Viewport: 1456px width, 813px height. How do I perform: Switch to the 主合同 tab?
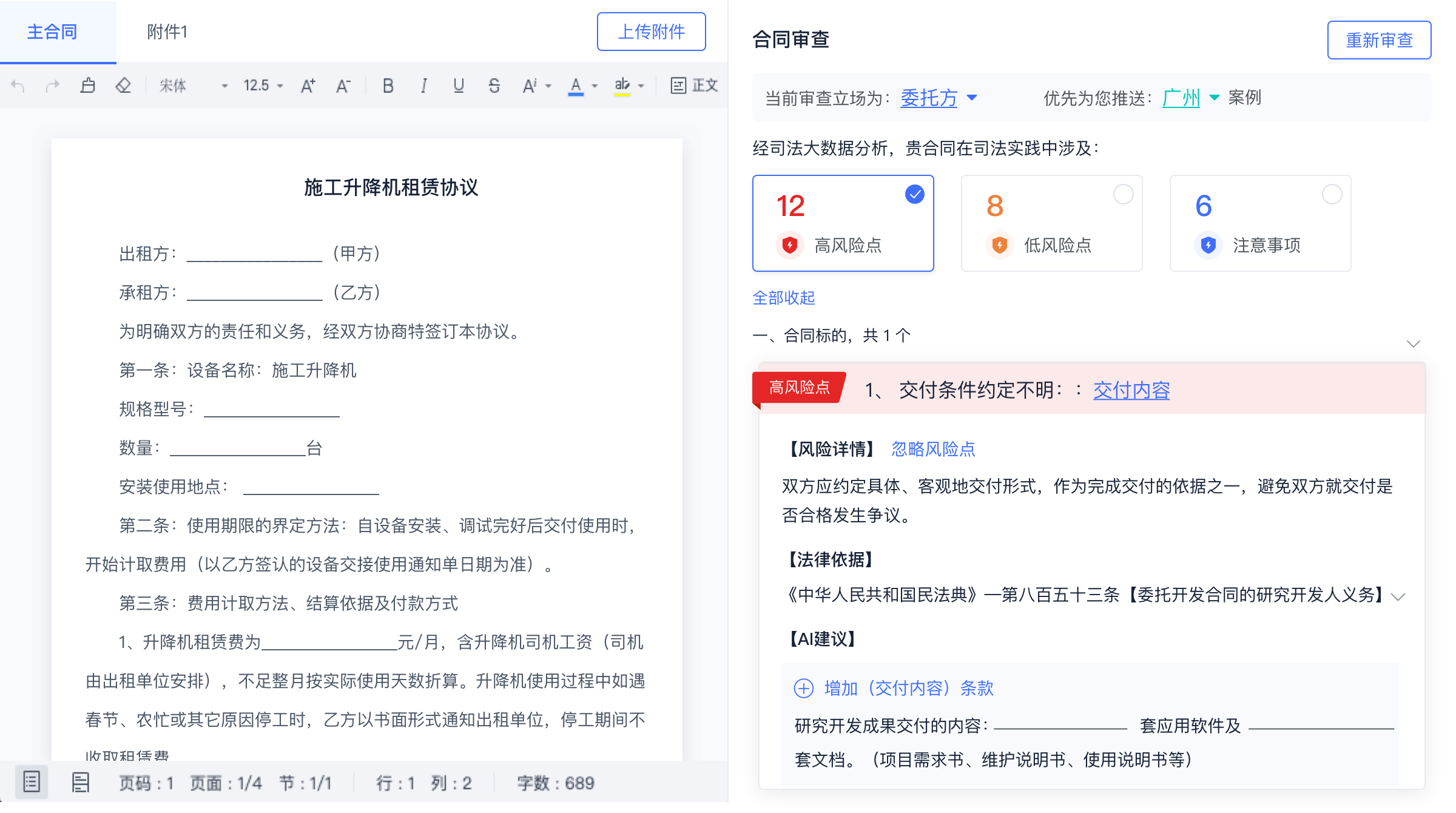pyautogui.click(x=52, y=32)
